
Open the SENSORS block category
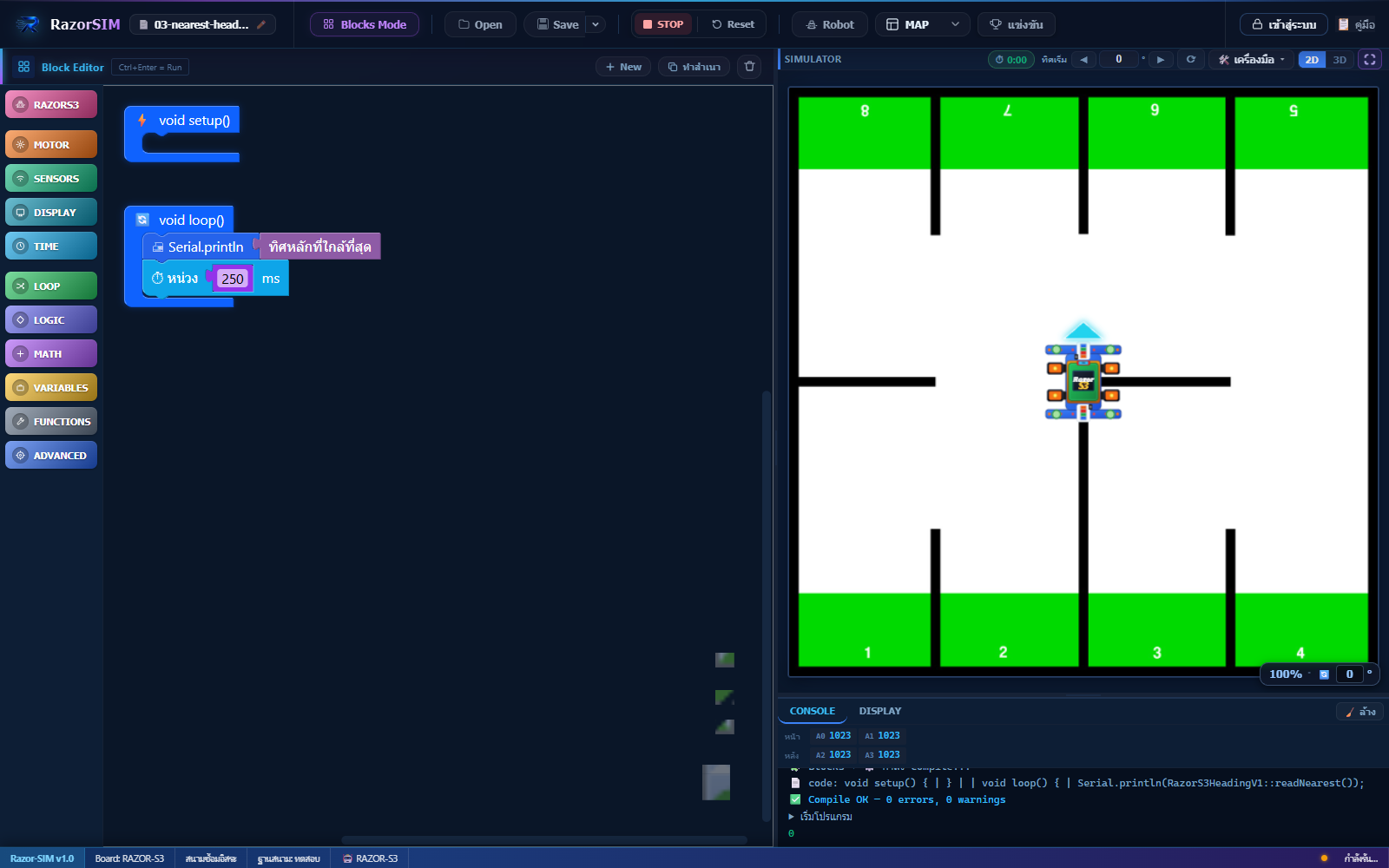tap(51, 179)
